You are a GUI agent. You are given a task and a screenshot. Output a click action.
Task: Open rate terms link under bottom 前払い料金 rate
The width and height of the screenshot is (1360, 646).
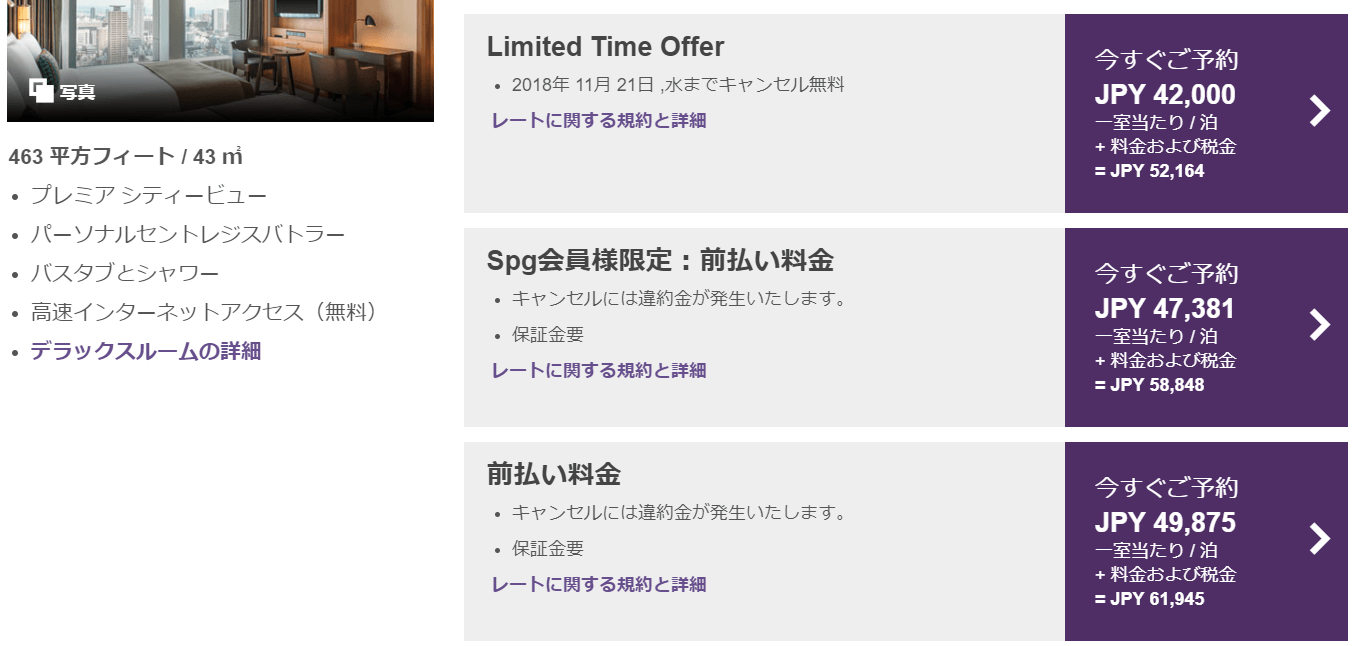click(x=598, y=585)
